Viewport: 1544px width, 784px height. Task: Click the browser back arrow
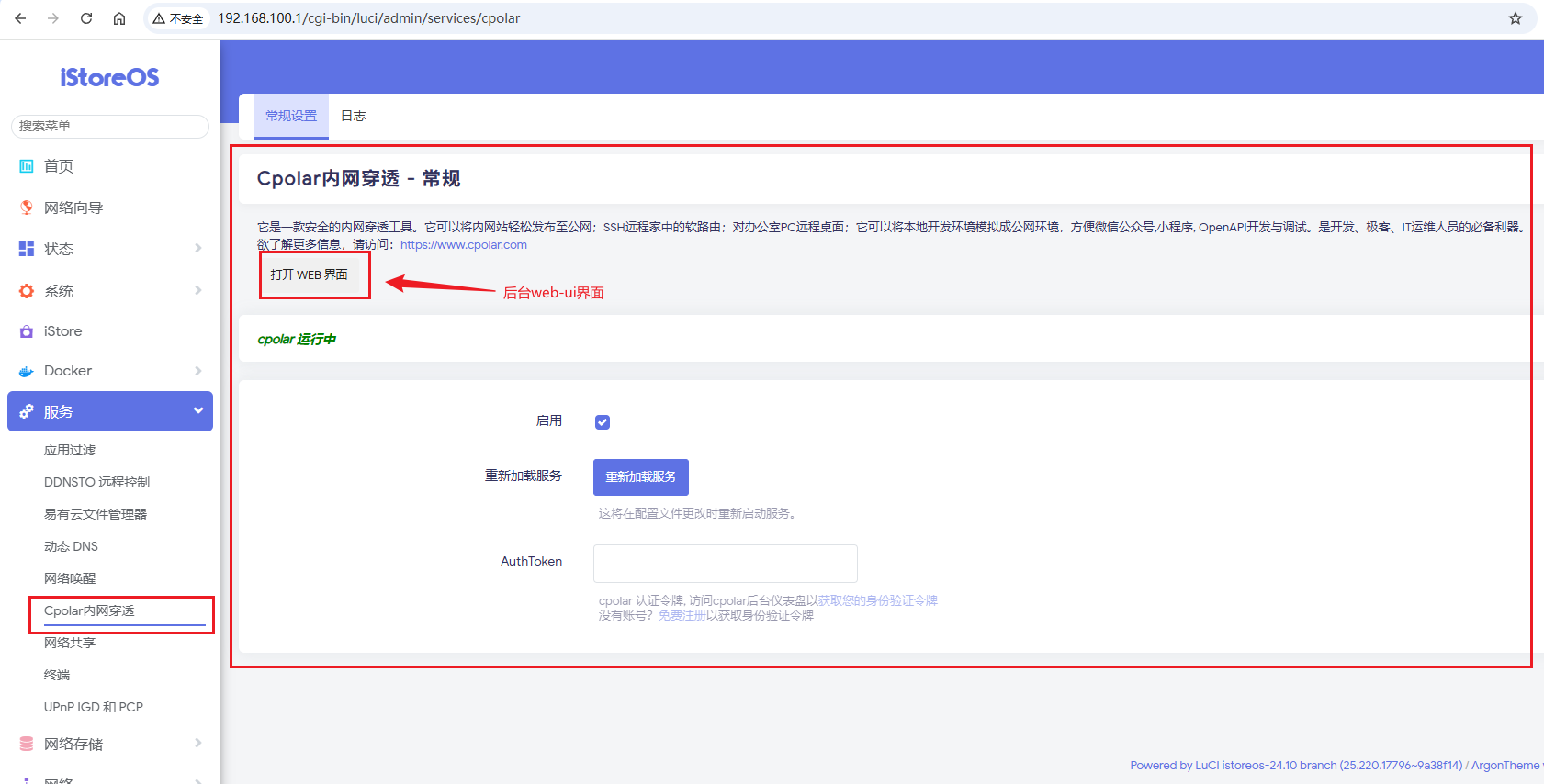tap(20, 18)
